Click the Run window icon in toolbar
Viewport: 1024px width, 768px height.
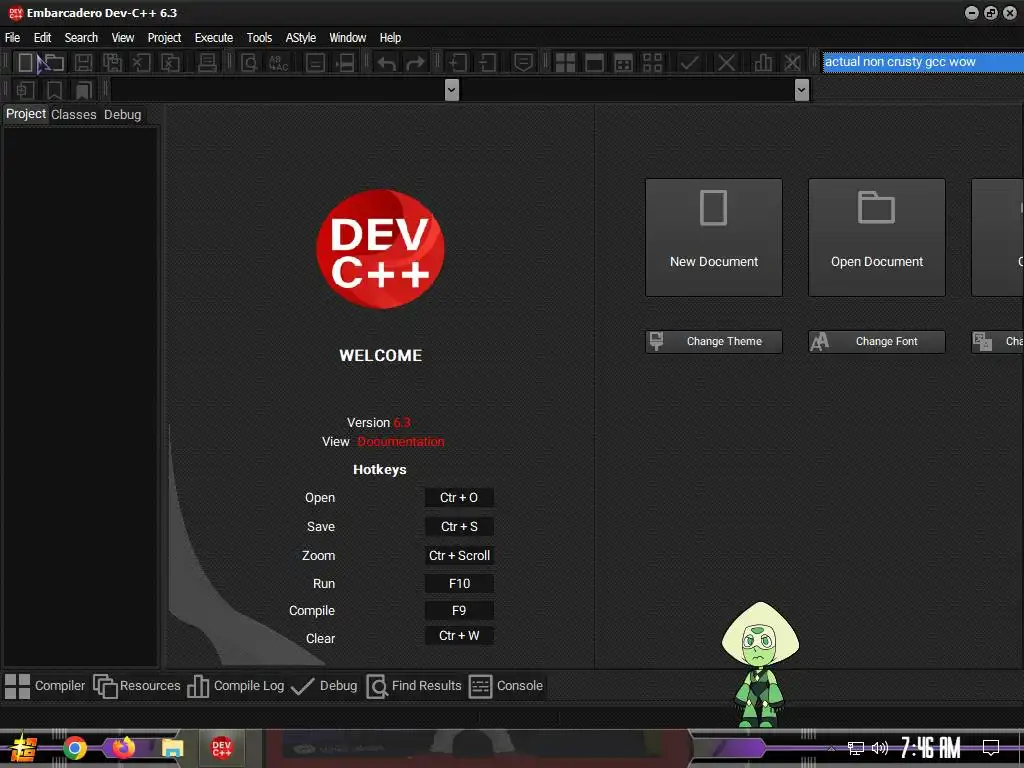[594, 63]
